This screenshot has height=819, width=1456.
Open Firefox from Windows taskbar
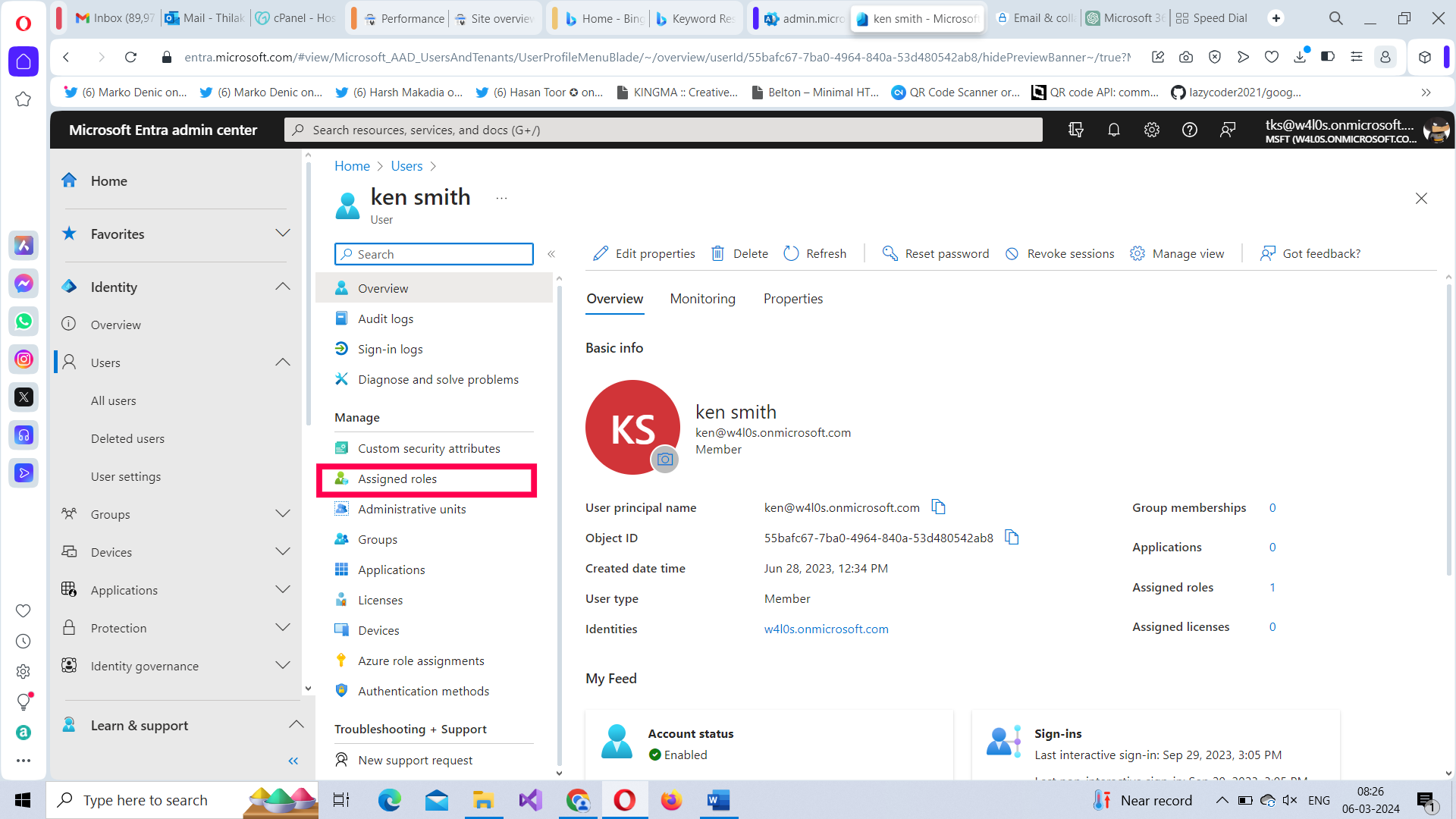point(671,800)
